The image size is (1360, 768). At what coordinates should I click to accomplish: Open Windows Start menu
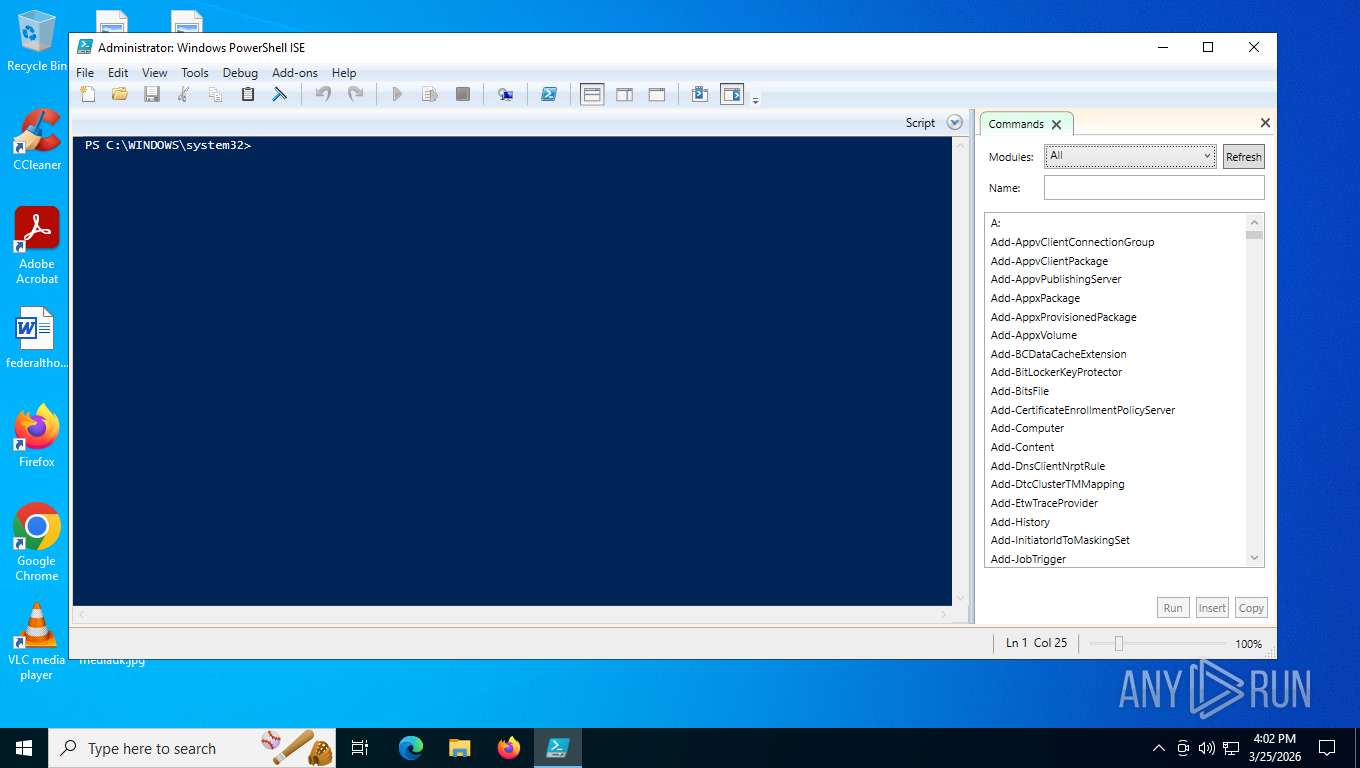point(24,748)
